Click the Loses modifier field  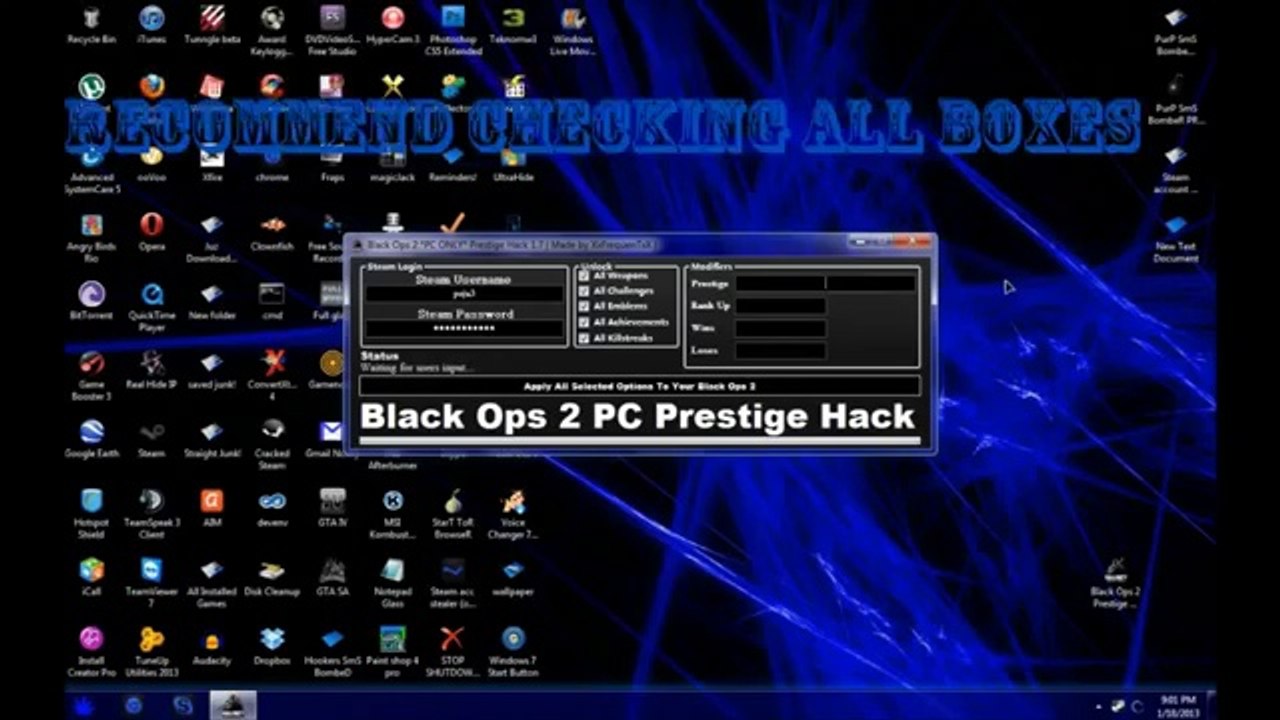tap(780, 351)
